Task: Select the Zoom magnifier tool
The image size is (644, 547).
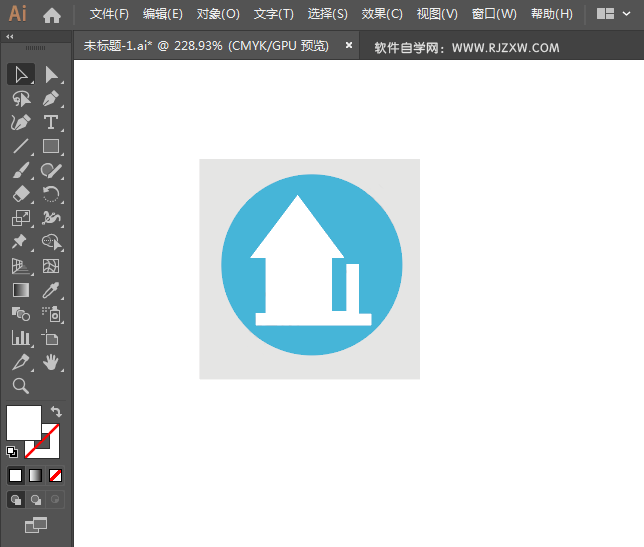Action: pyautogui.click(x=21, y=386)
